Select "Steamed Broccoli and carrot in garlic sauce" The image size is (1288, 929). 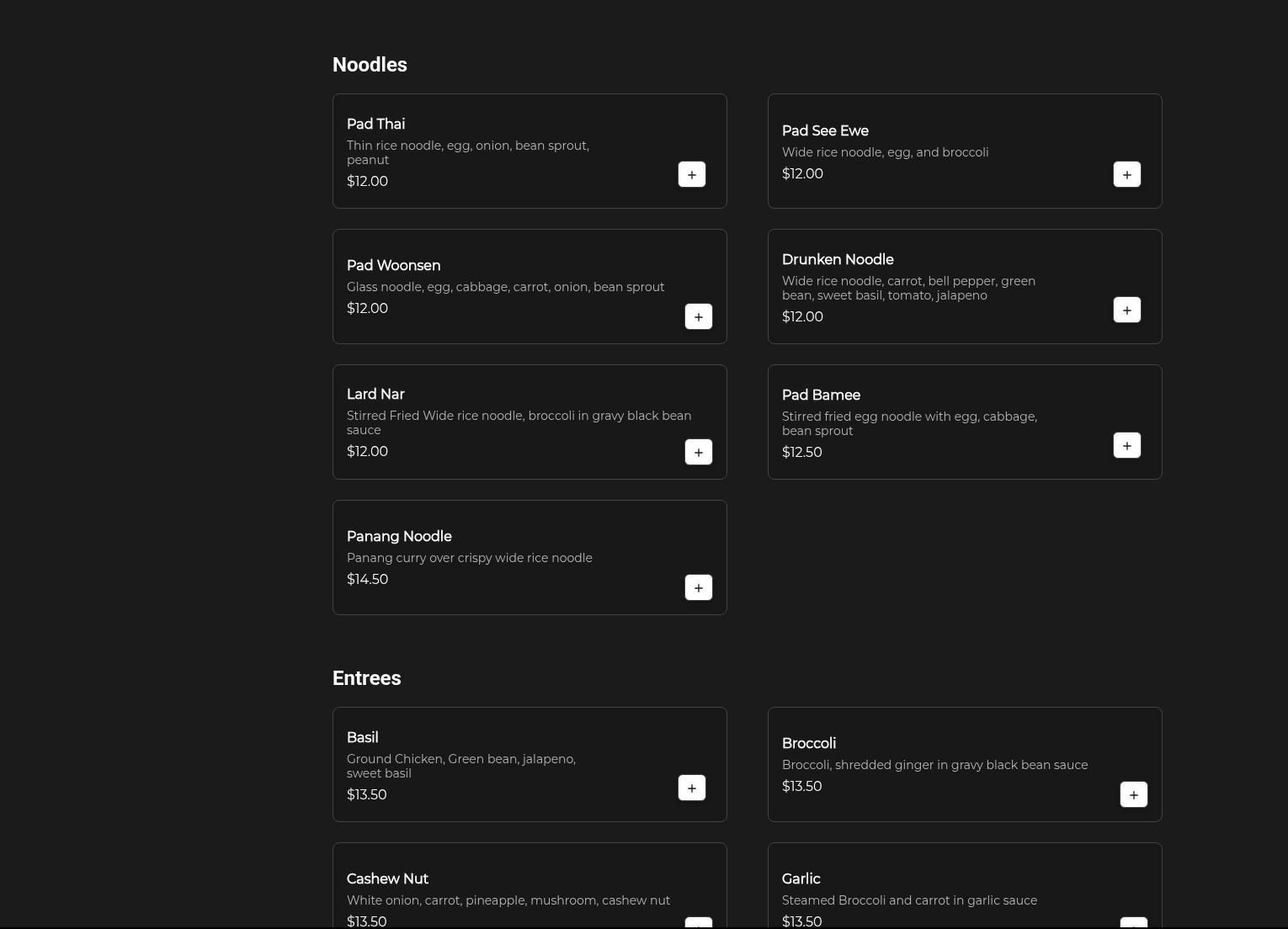coord(909,900)
